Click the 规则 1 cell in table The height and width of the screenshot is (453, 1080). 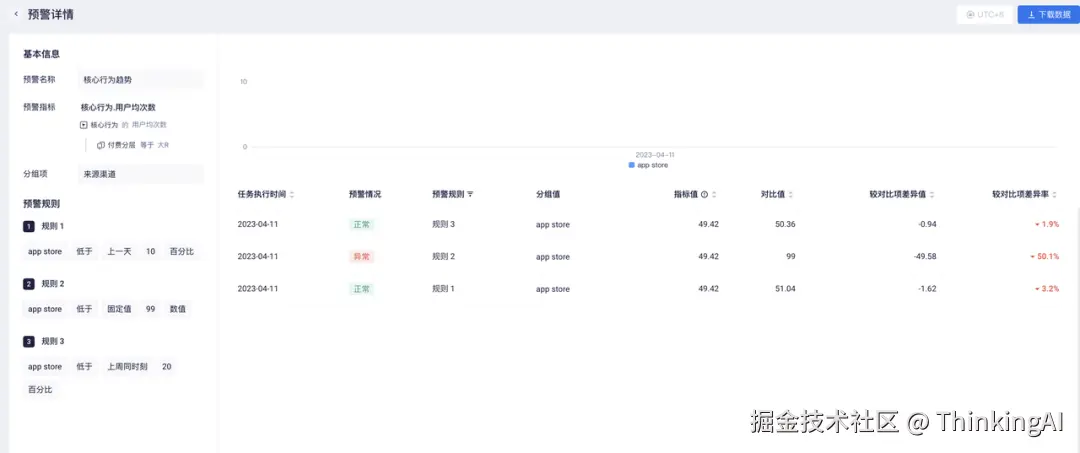[x=444, y=289]
